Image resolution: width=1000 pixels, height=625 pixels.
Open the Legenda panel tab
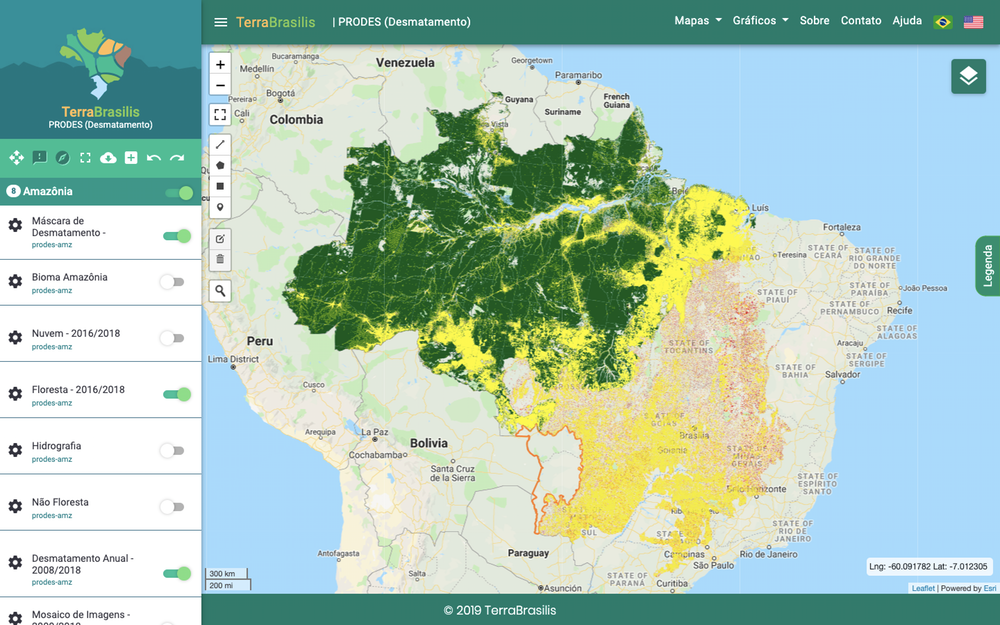tap(988, 266)
